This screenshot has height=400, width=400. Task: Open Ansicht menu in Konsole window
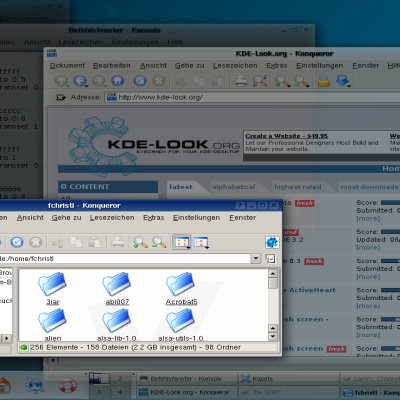37,42
